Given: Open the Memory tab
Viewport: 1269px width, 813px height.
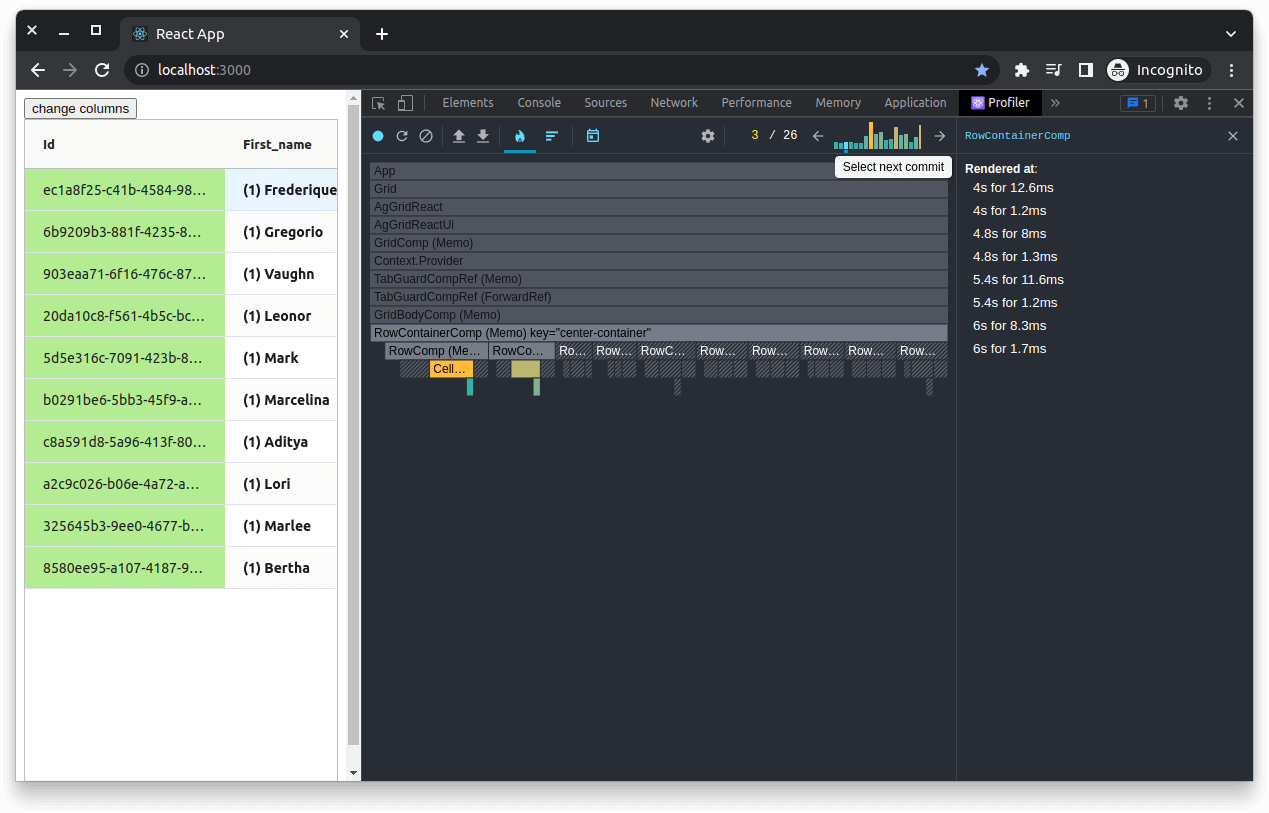Looking at the screenshot, I should tap(838, 103).
